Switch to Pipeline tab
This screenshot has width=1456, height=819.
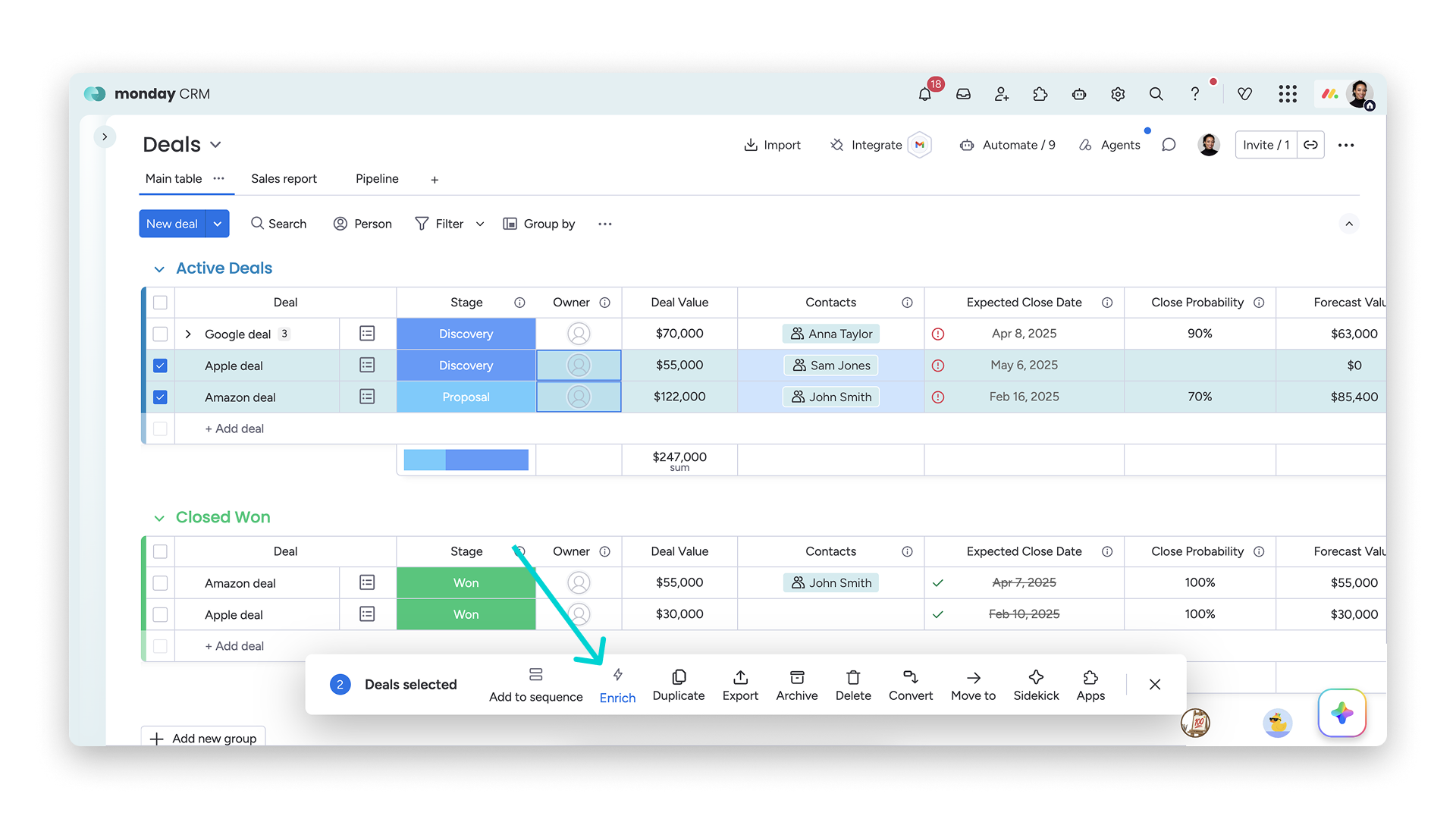[377, 178]
